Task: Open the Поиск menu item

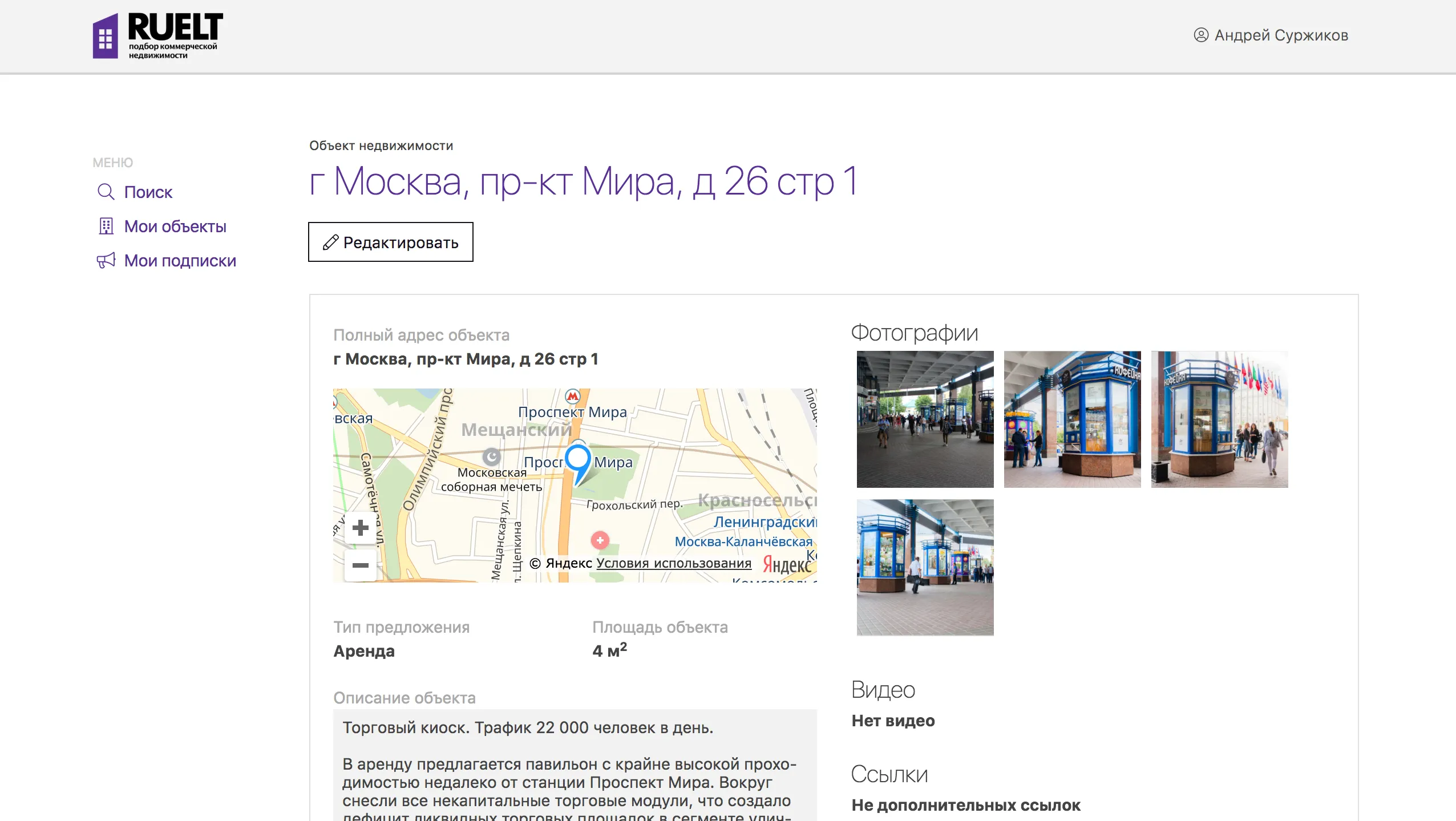Action: (148, 192)
